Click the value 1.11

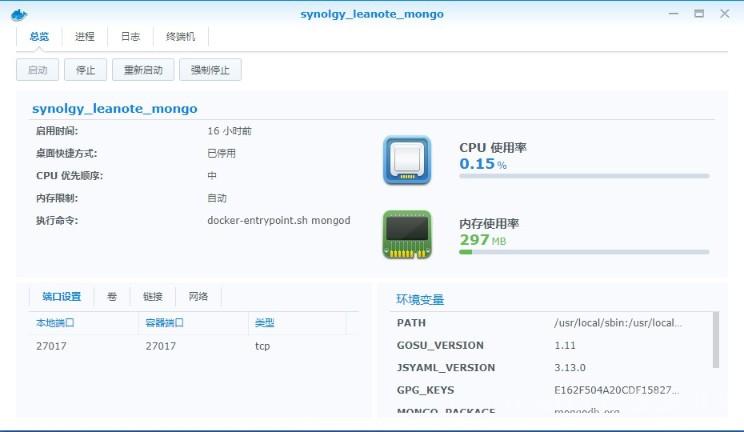click(x=565, y=345)
